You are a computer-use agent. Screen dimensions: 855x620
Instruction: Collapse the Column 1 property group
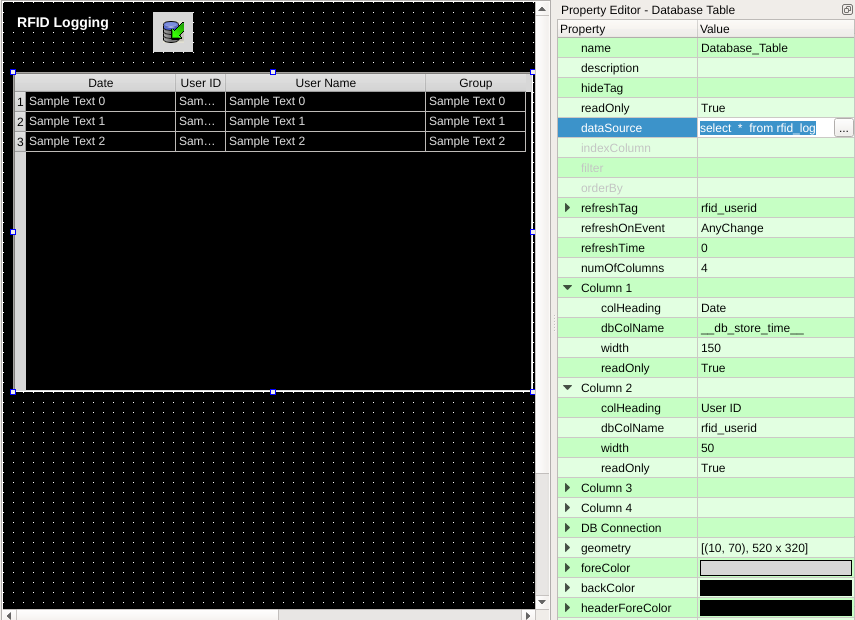(x=568, y=288)
